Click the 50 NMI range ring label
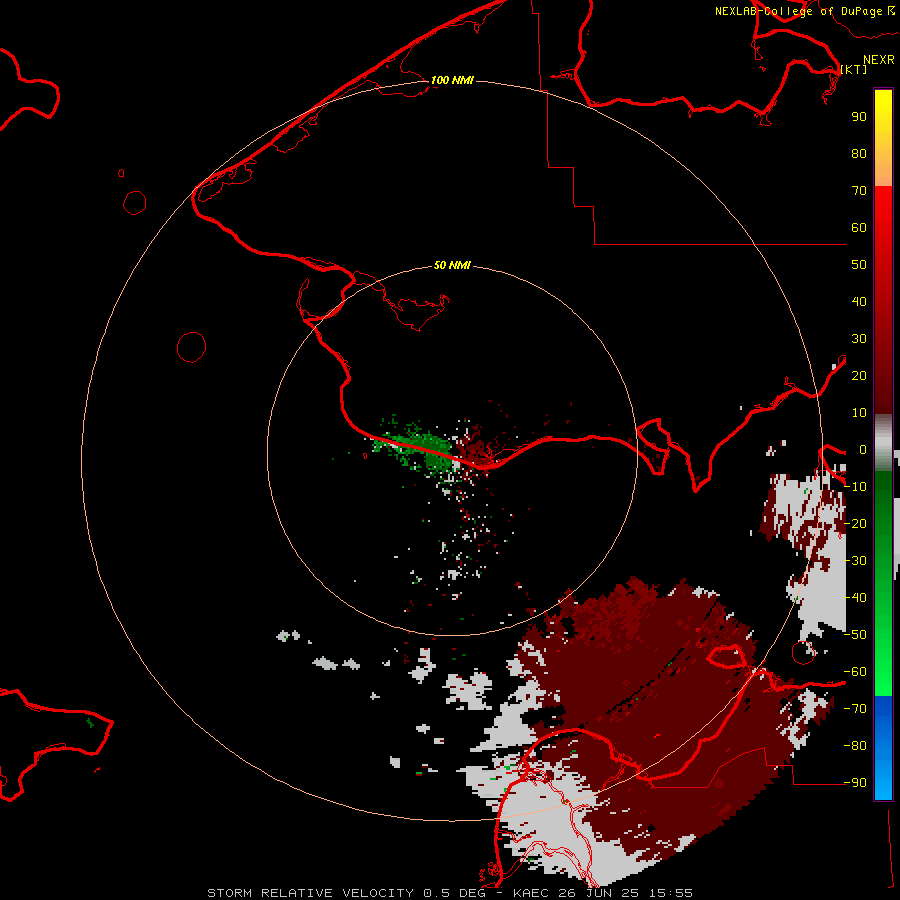The image size is (900, 900). click(x=452, y=265)
